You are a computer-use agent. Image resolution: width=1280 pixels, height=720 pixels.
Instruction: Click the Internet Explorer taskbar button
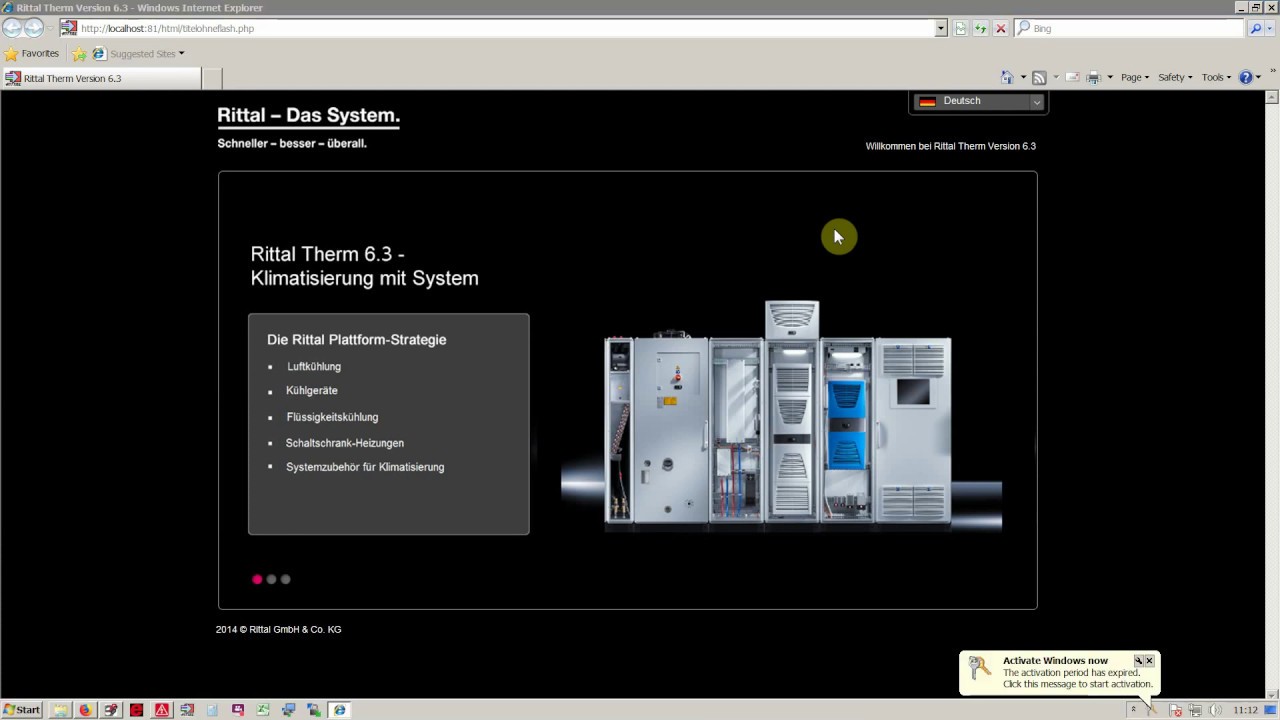[339, 710]
